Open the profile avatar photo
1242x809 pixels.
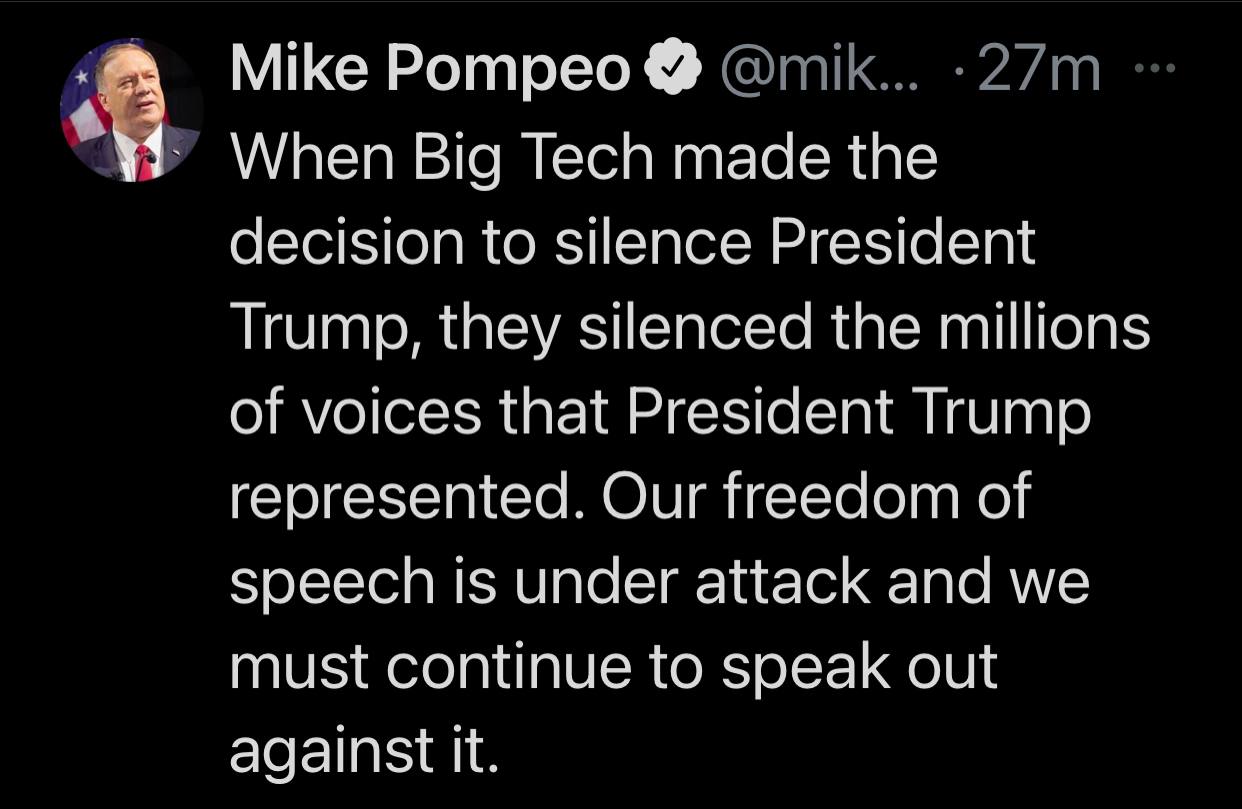[x=132, y=110]
